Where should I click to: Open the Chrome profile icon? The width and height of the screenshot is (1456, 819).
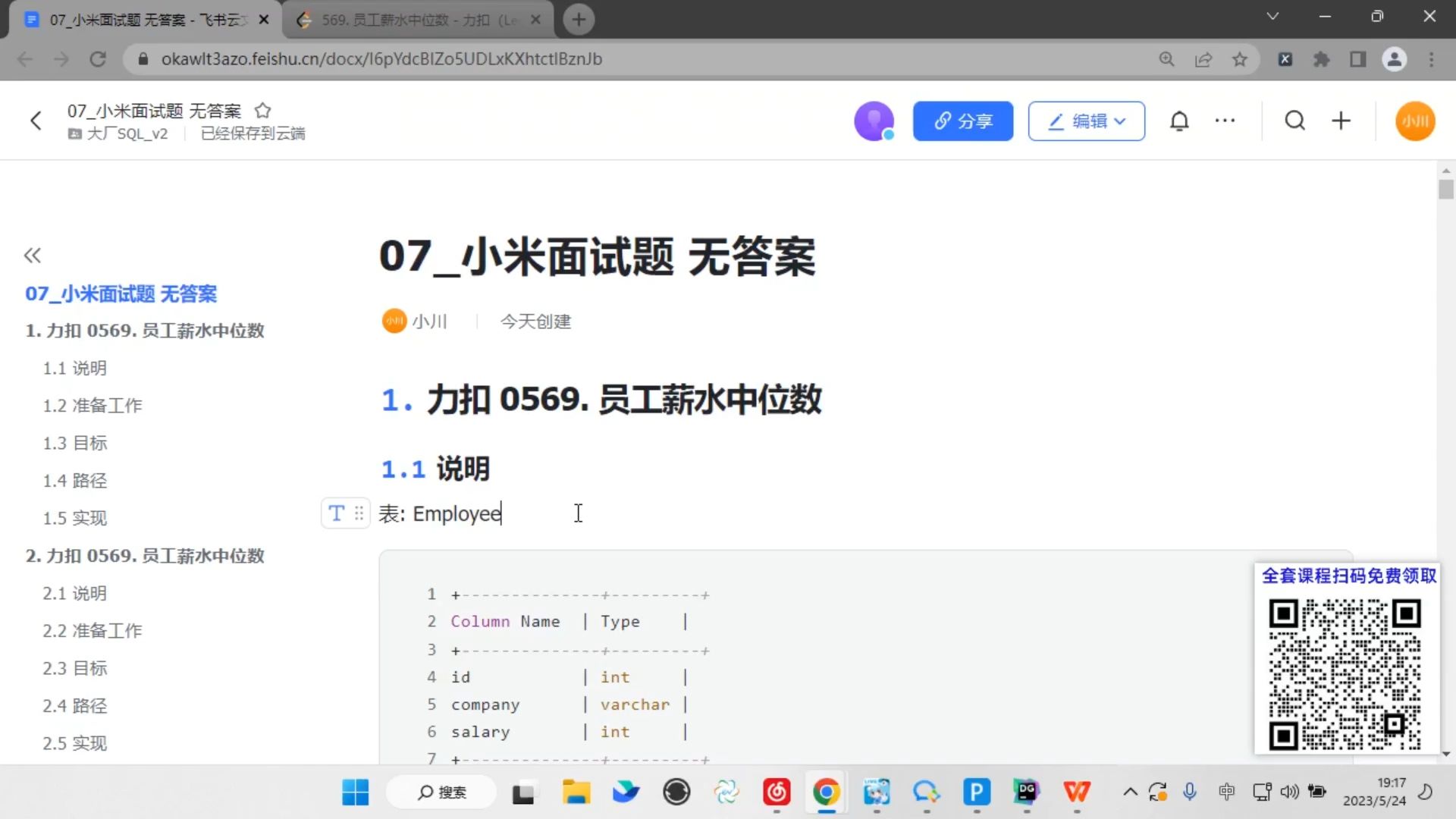pos(1395,59)
